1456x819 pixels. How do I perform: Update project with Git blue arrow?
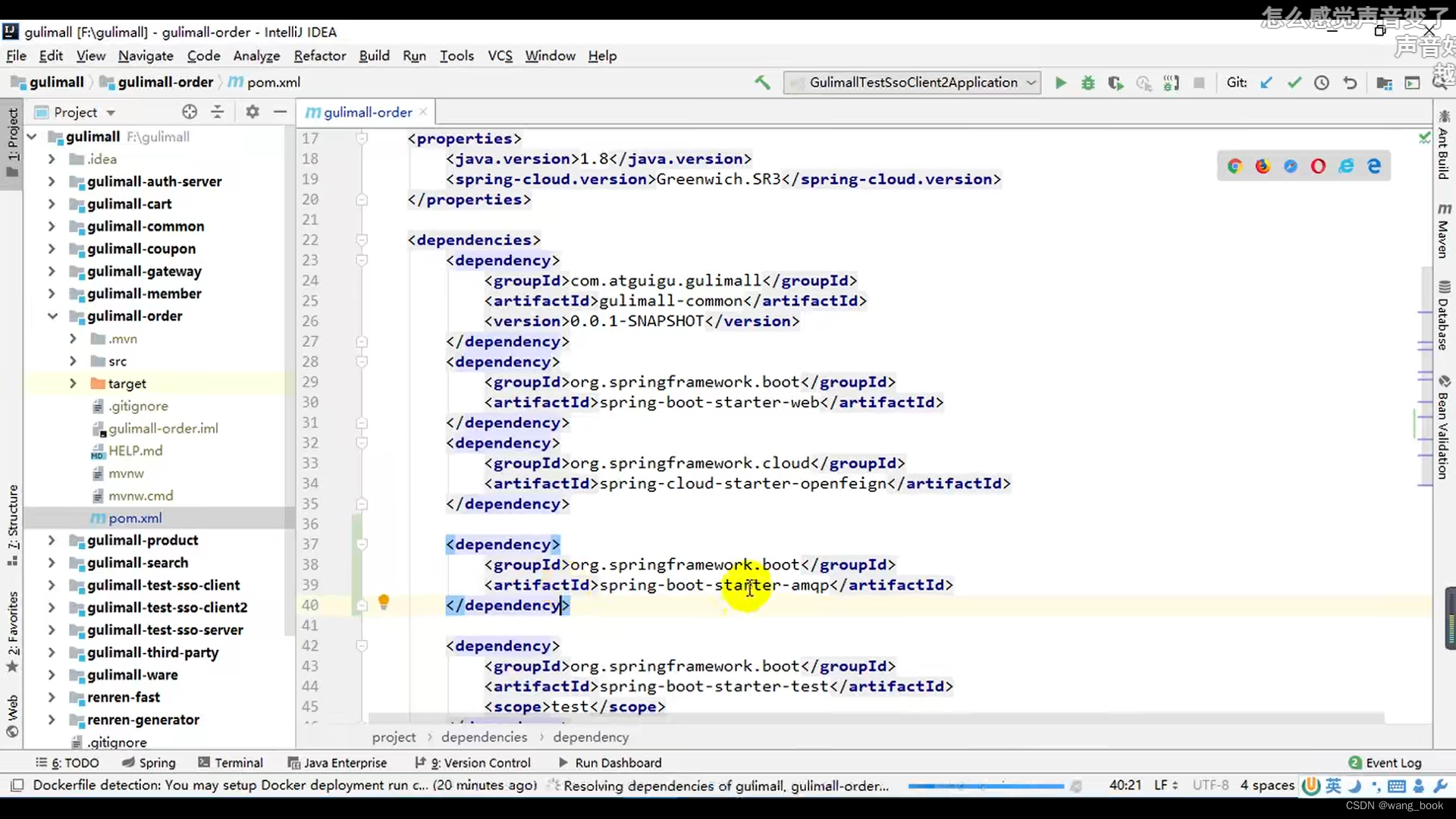coord(1266,83)
